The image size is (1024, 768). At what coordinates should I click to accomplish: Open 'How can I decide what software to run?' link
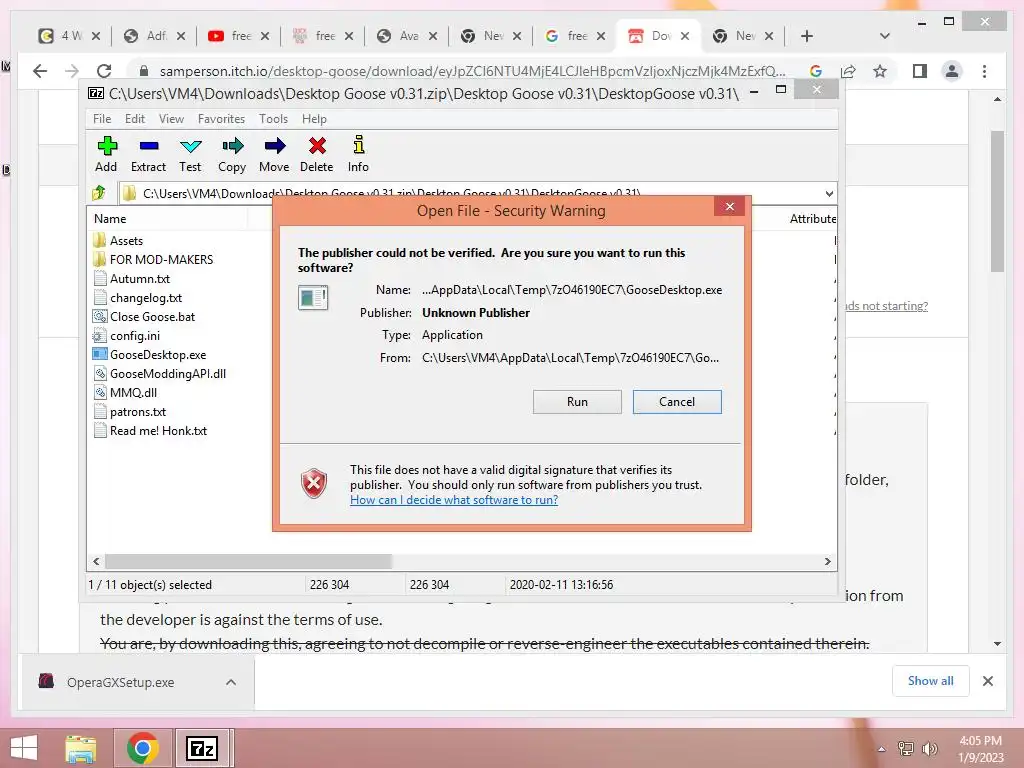[454, 500]
